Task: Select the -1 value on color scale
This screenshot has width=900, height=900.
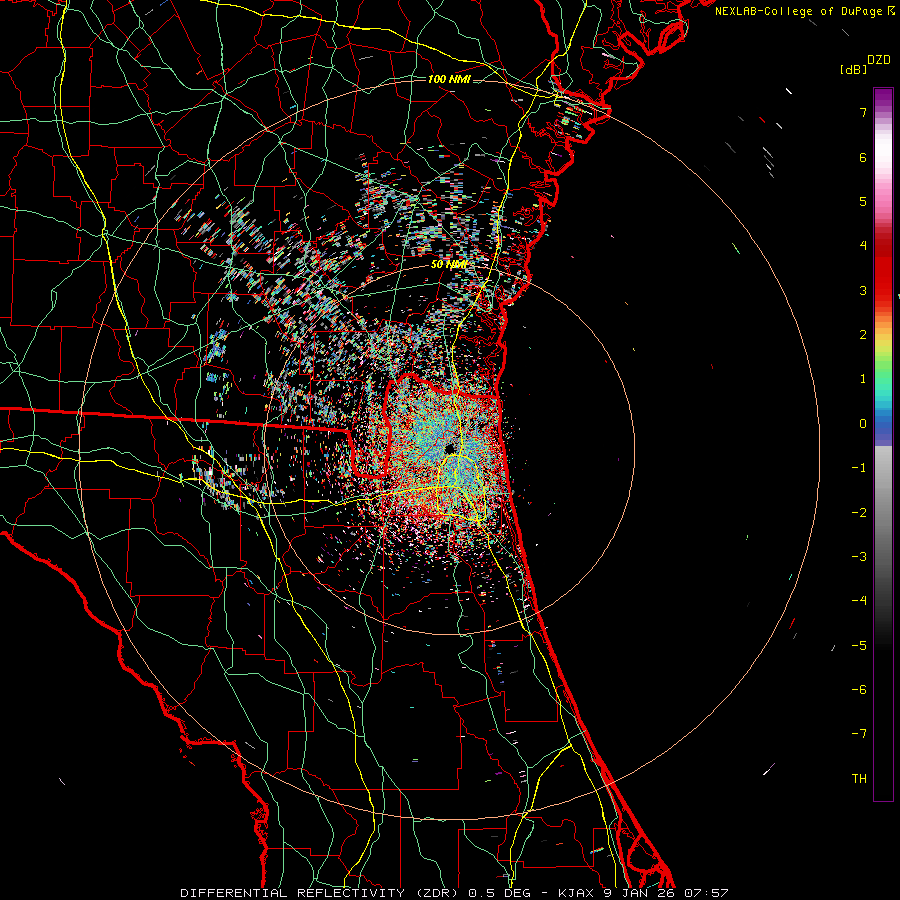Action: [x=859, y=468]
